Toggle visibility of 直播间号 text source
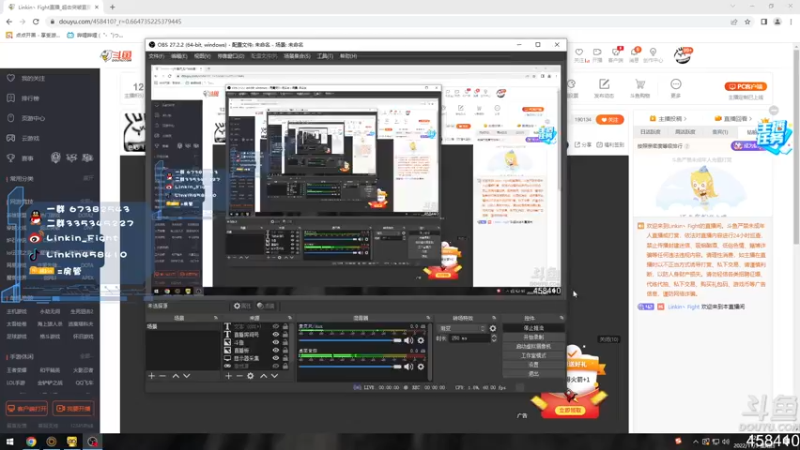 click(x=276, y=335)
